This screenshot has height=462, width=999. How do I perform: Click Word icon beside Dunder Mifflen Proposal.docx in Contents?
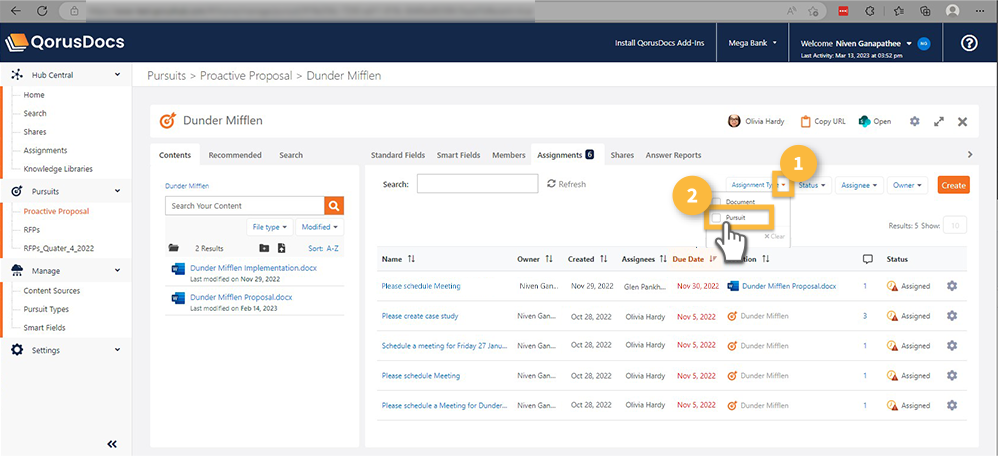click(x=178, y=298)
